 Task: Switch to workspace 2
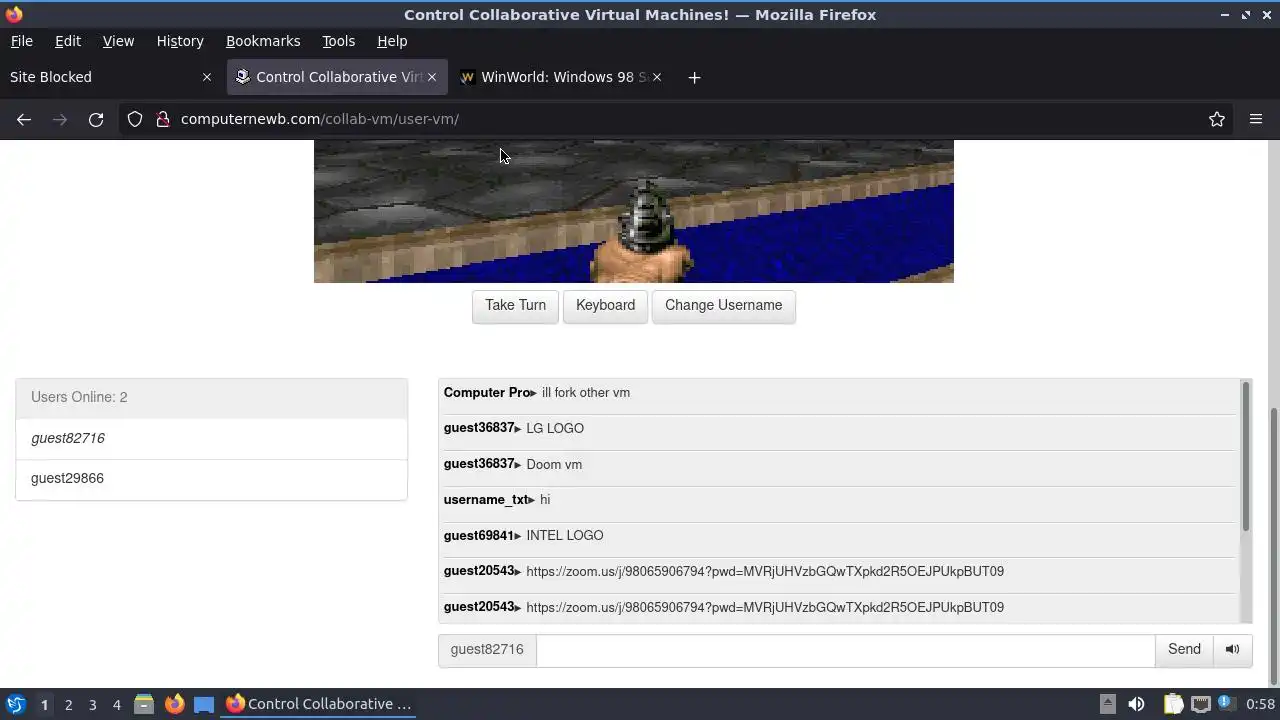68,704
